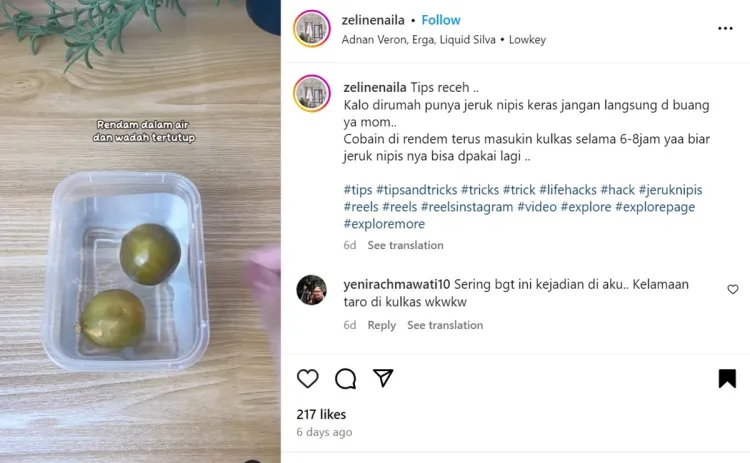Viewport: 750px width, 463px height.
Task: Open the three-dot more options menu
Action: pos(725,29)
